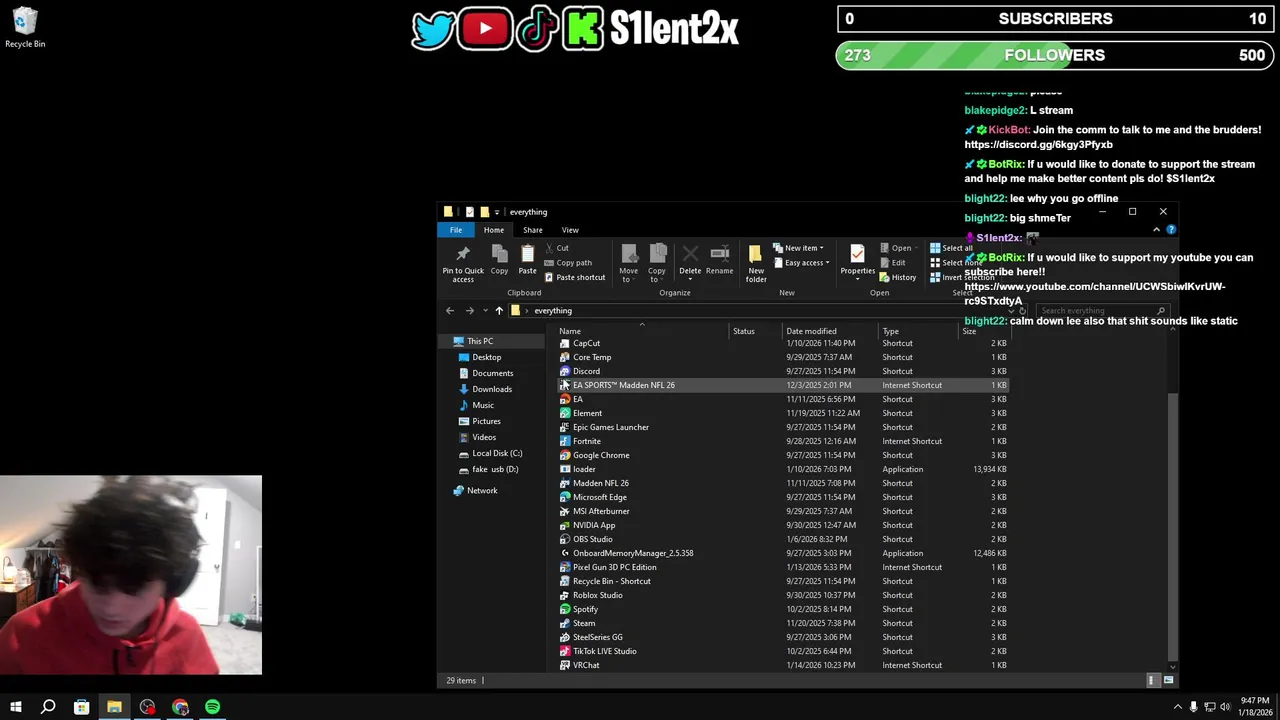Switch to the Home ribbon tab

(494, 230)
